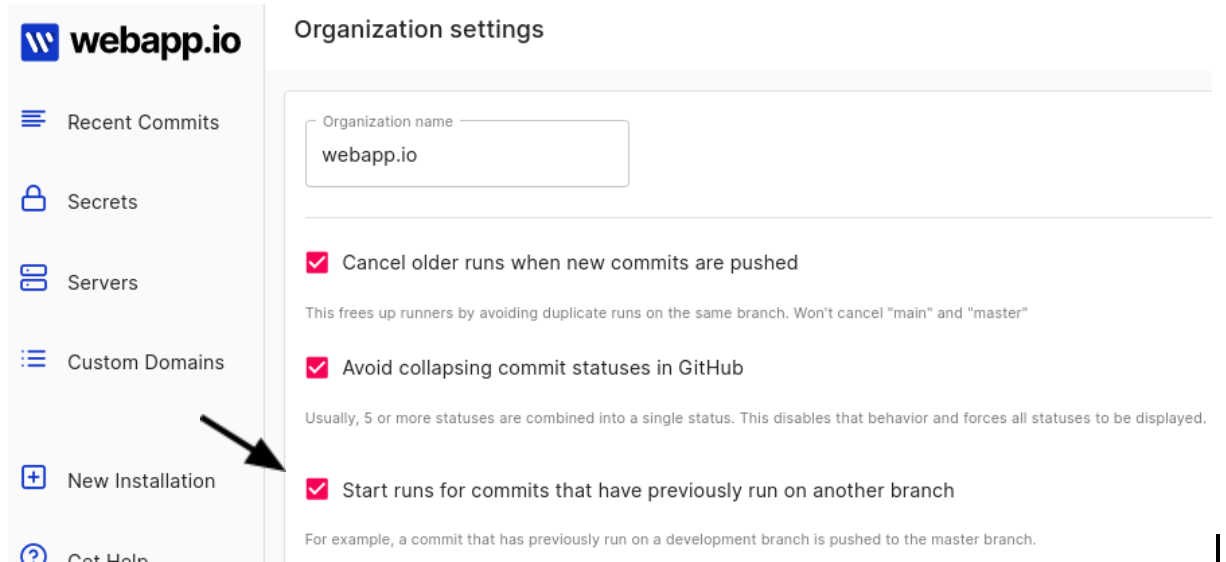Toggle Avoid collapsing commit statuses checkbox
Viewport: 1226px width, 562px height.
(317, 368)
